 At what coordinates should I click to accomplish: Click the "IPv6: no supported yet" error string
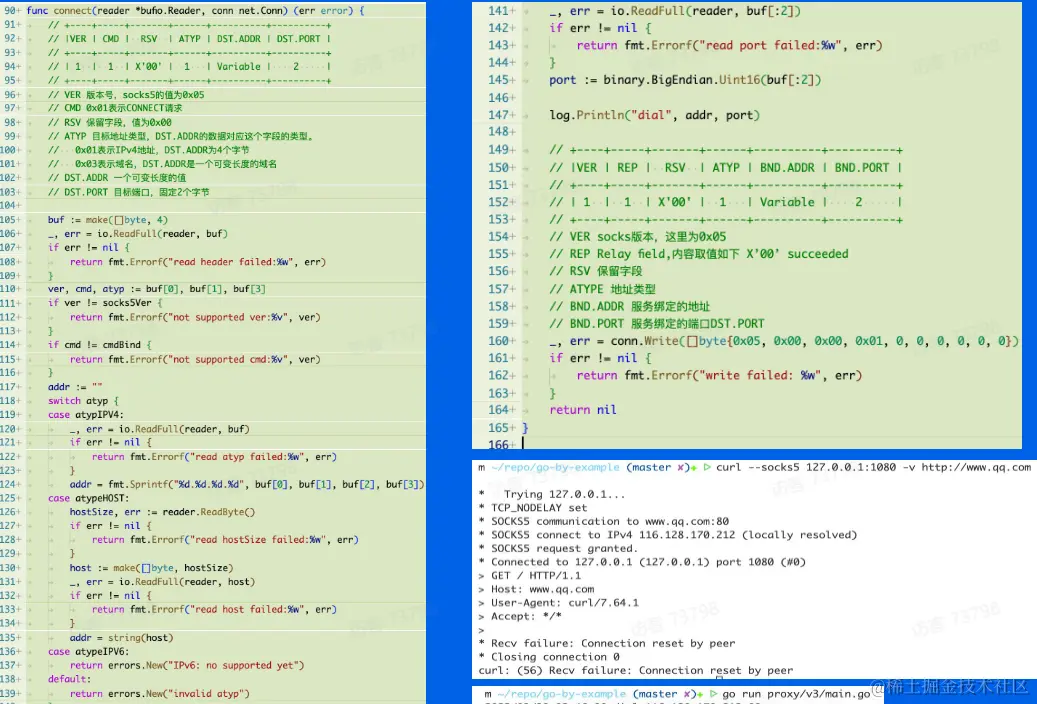235,665
